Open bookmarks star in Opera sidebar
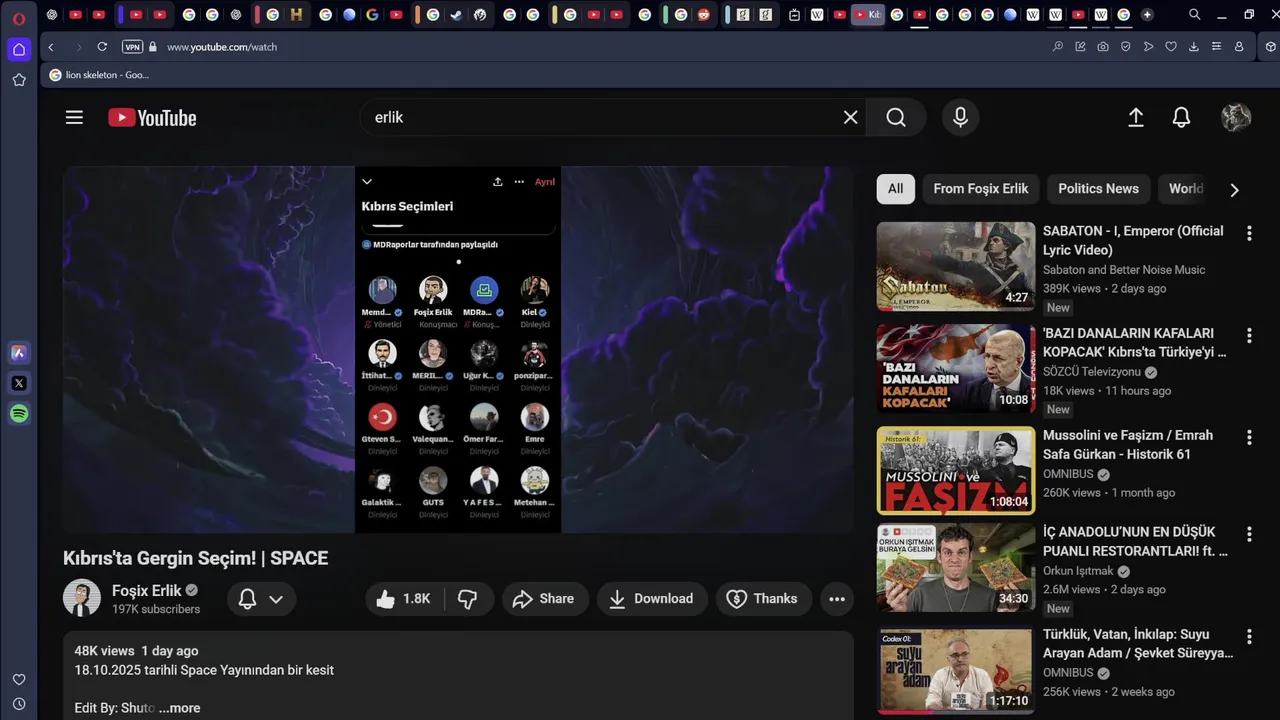 pyautogui.click(x=18, y=79)
